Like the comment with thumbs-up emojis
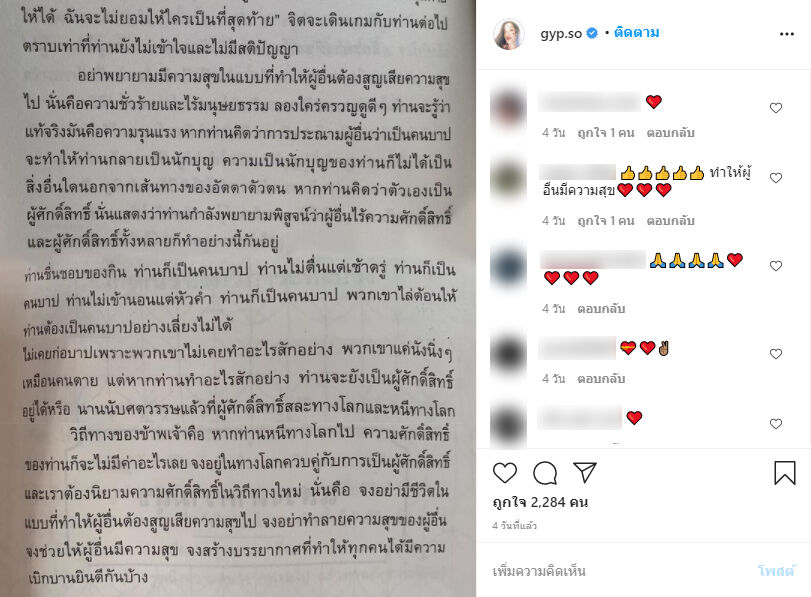This screenshot has width=811, height=597. [775, 178]
